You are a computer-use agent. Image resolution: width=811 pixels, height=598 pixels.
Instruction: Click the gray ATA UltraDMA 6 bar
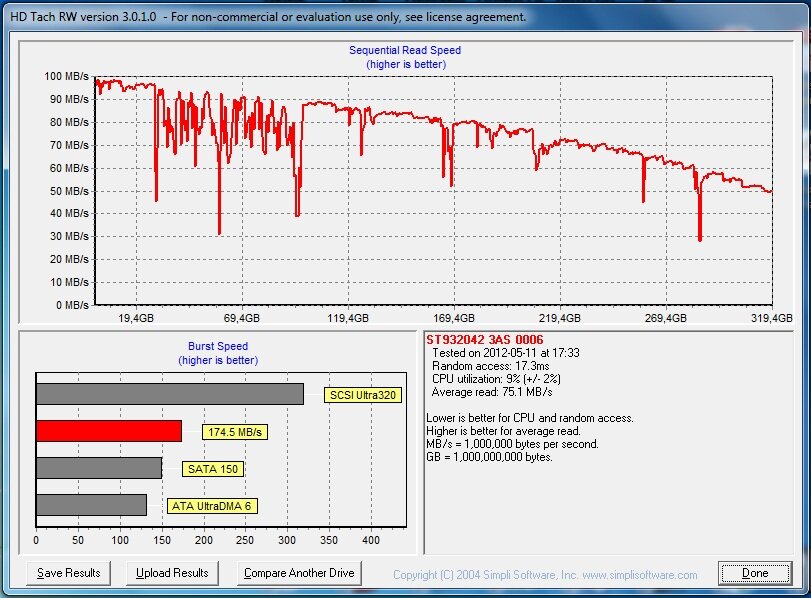coord(91,505)
